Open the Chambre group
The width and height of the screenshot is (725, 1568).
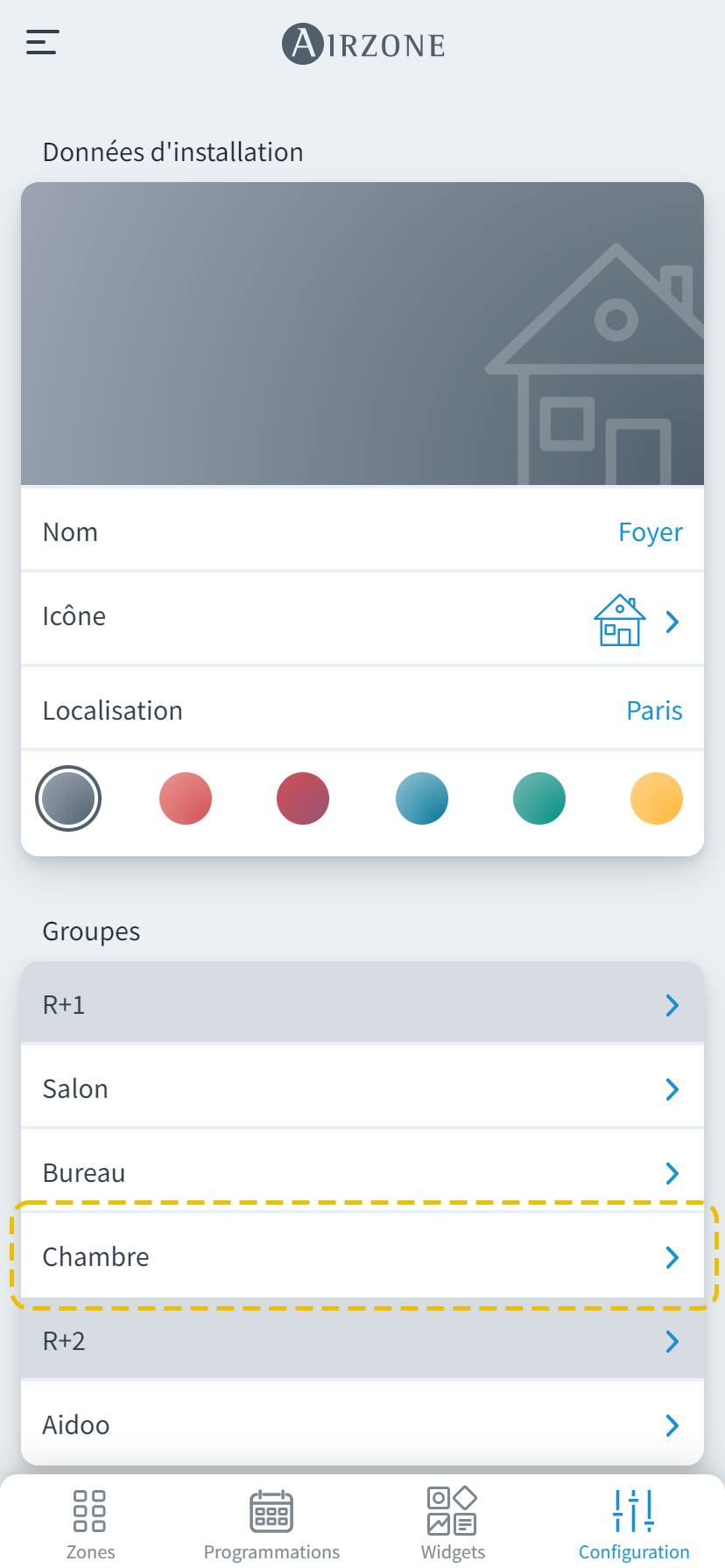[x=362, y=1257]
